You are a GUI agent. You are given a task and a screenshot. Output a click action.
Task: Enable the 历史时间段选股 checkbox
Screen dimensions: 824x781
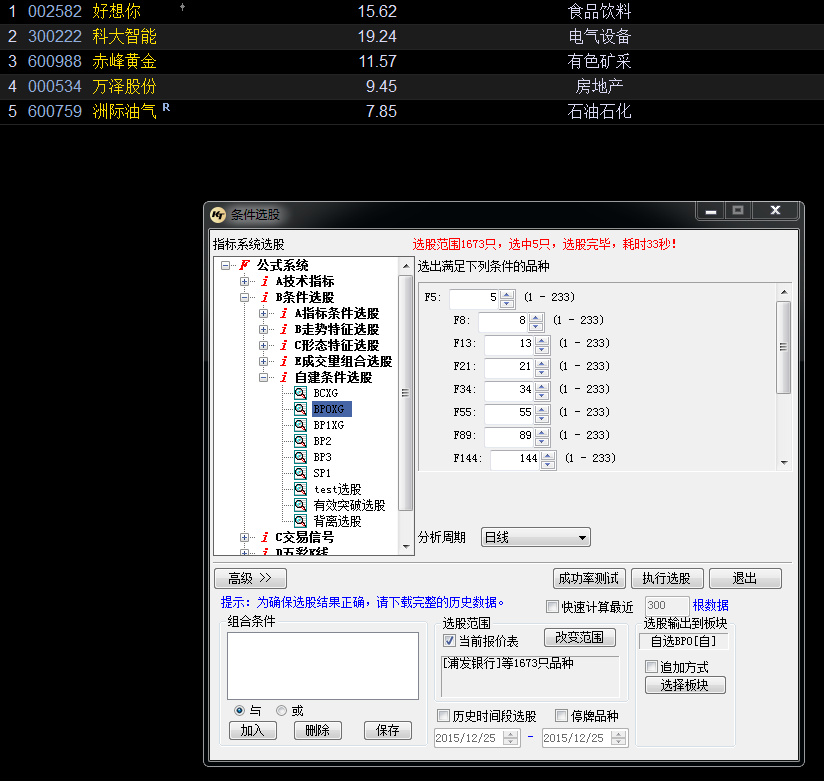click(444, 716)
